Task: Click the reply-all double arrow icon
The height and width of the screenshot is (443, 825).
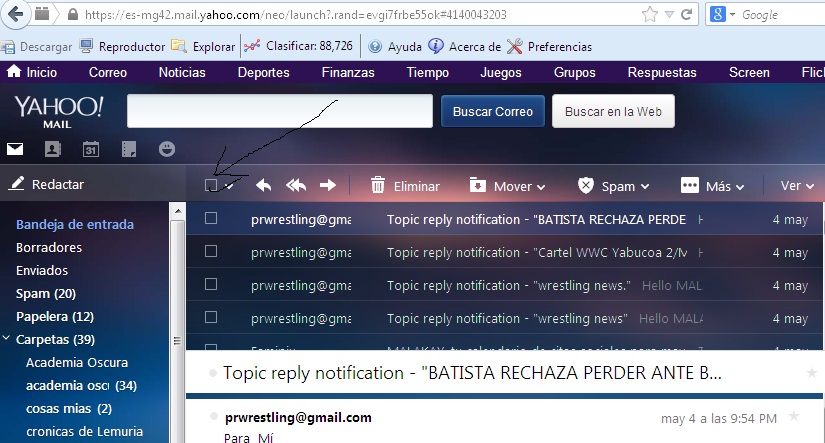Action: pos(296,185)
